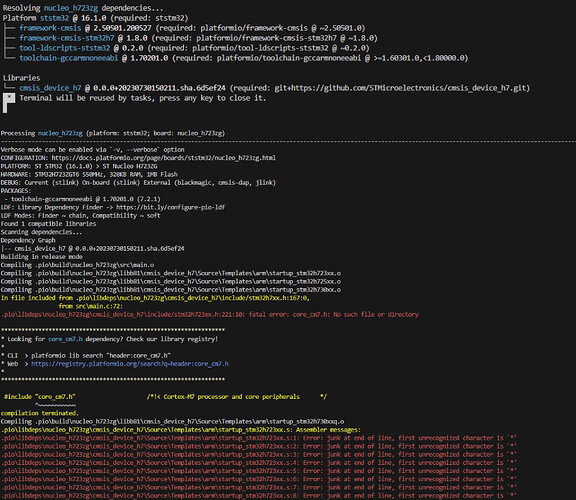This screenshot has height=500, width=576.
Task: Open the registry.platformio.org search link
Action: pos(130,364)
